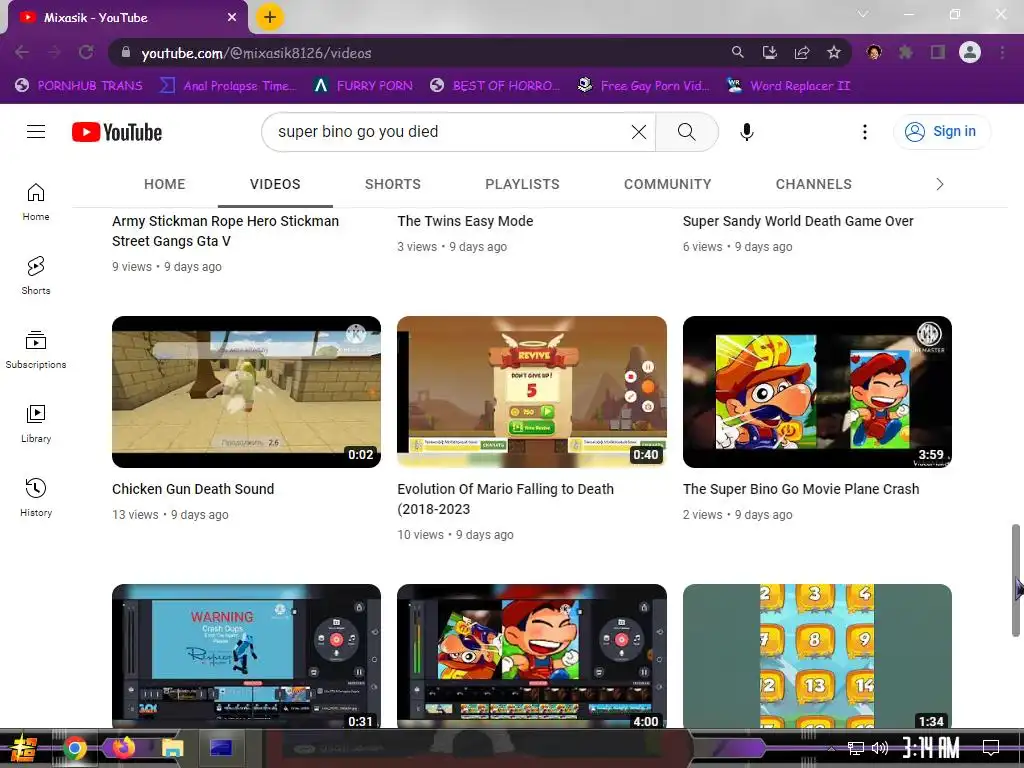Click the address bar URL
Screen dimensions: 1024x768
coord(257,54)
